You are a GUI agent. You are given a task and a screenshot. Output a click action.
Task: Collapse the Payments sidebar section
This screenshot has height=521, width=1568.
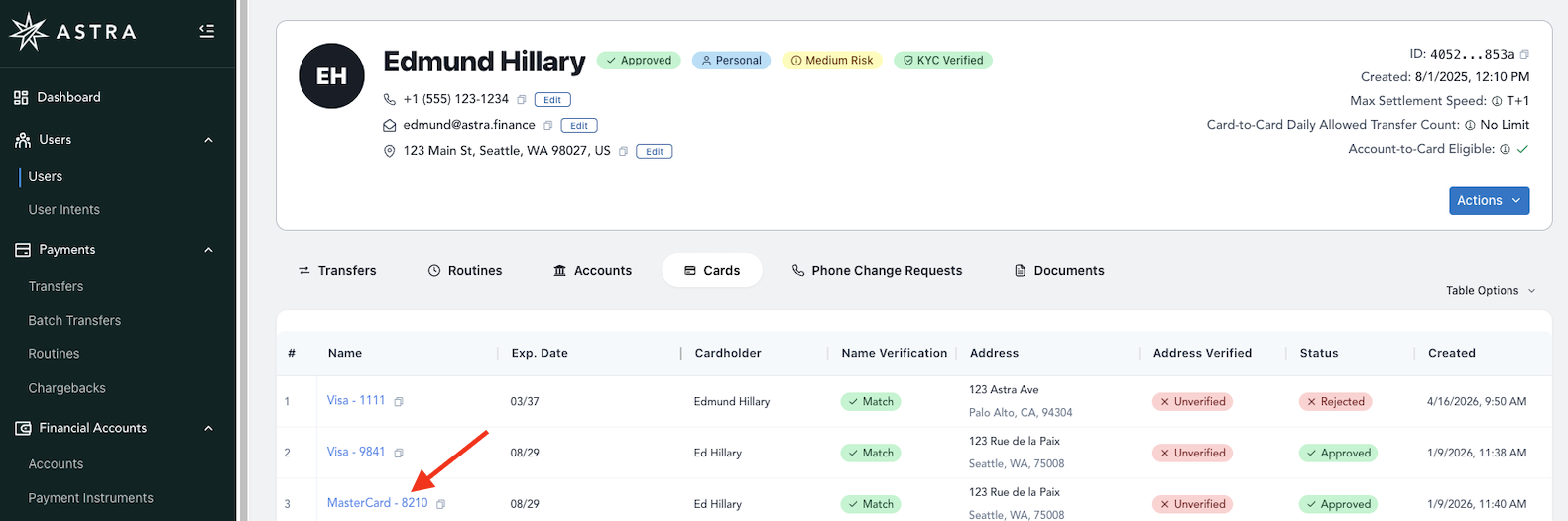[x=208, y=250]
